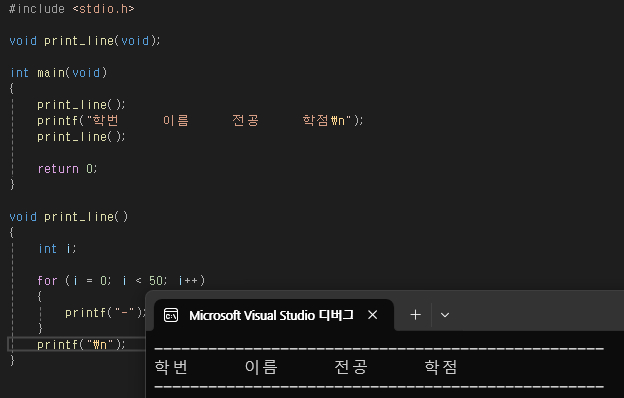Click the print_line prototype declaration line
Screen dimensions: 624x398
(x=85, y=41)
